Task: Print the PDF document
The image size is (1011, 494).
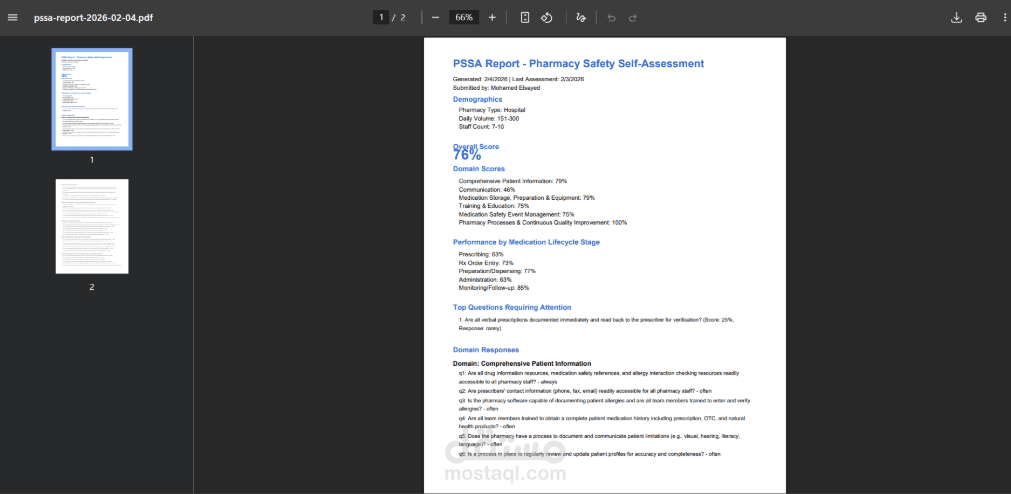Action: click(x=981, y=17)
